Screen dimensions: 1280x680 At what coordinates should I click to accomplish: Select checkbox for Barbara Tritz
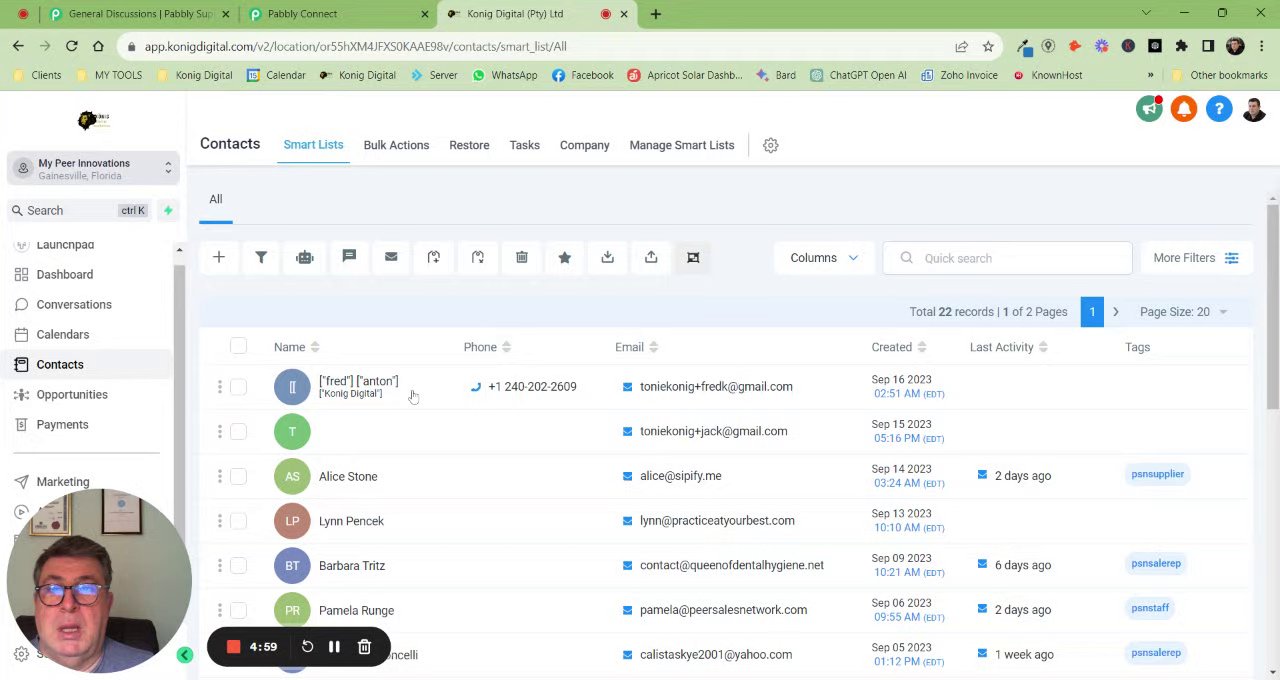coord(238,566)
